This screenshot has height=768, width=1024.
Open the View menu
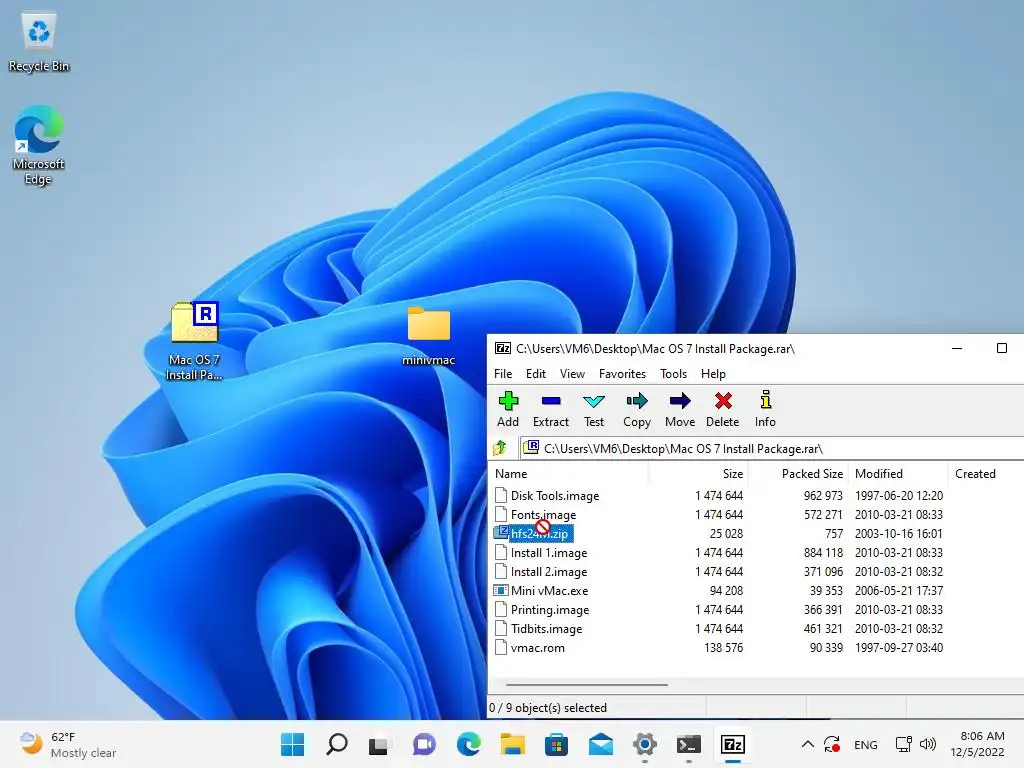572,374
